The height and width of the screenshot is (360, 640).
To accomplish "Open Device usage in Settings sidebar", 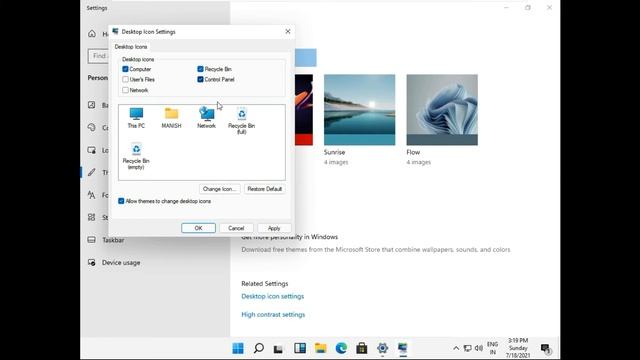I will coord(121,262).
